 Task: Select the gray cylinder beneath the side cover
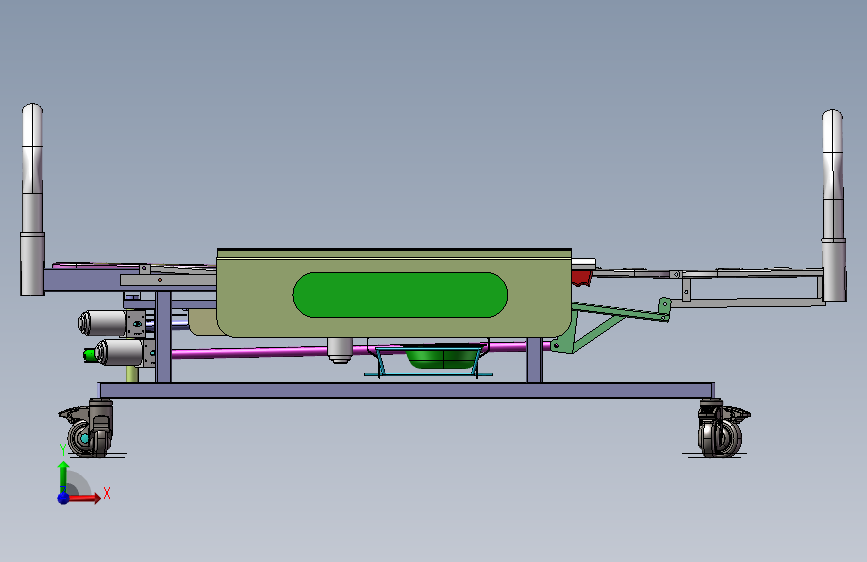coord(340,350)
